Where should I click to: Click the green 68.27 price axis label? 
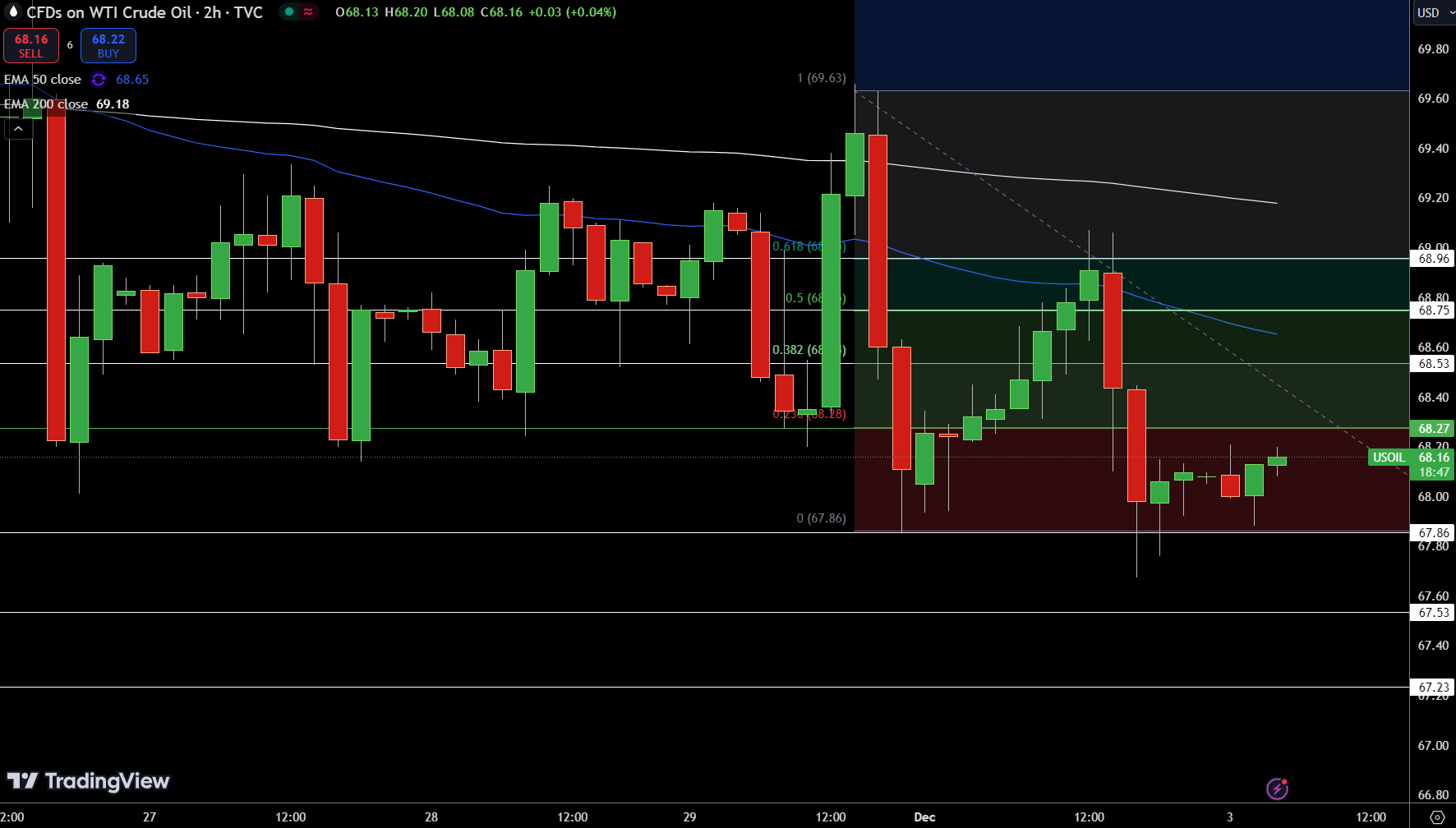1434,429
